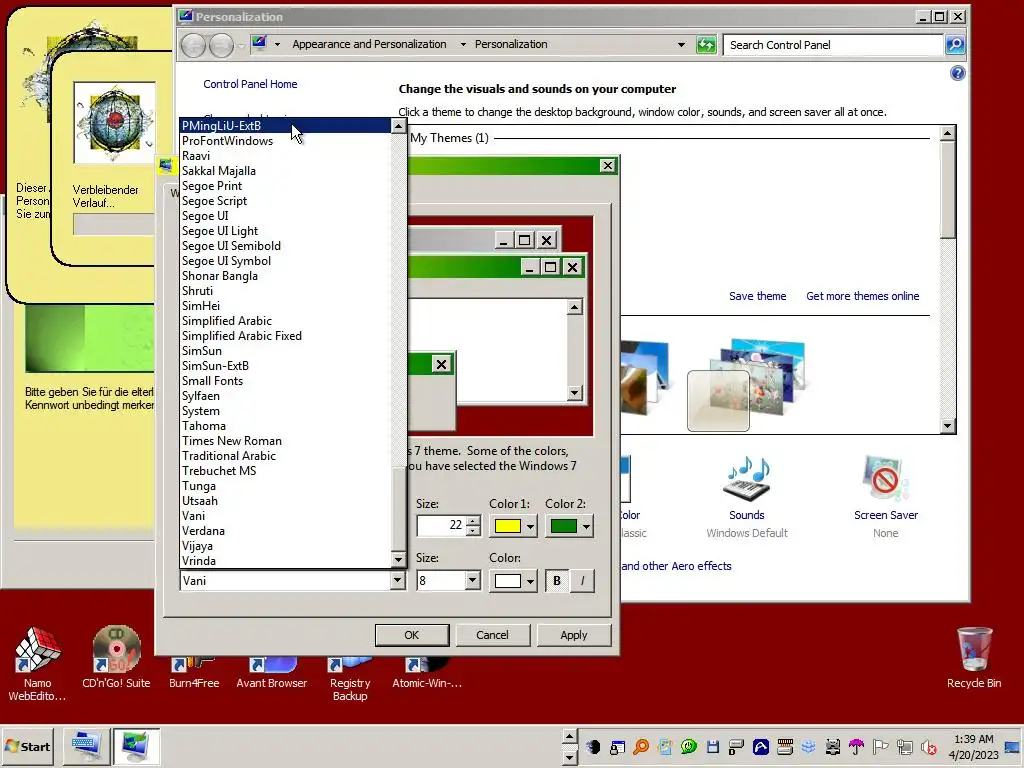
Task: Open the Vani font combo box arrow
Action: [x=398, y=581]
